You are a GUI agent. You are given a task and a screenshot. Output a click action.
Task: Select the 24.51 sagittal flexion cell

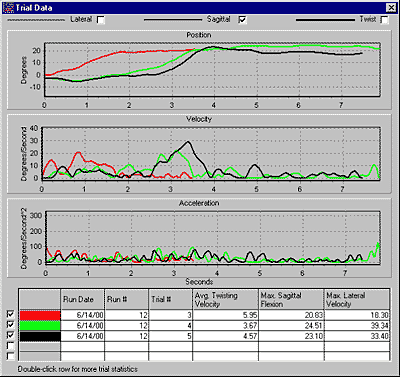291,325
